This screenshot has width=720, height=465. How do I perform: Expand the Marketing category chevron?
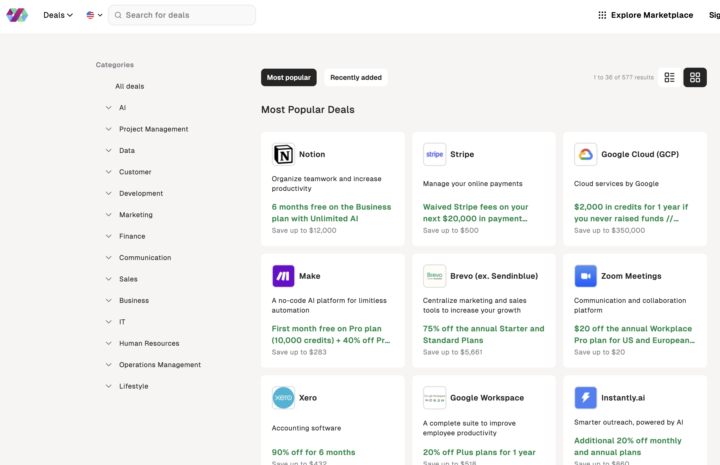[108, 214]
